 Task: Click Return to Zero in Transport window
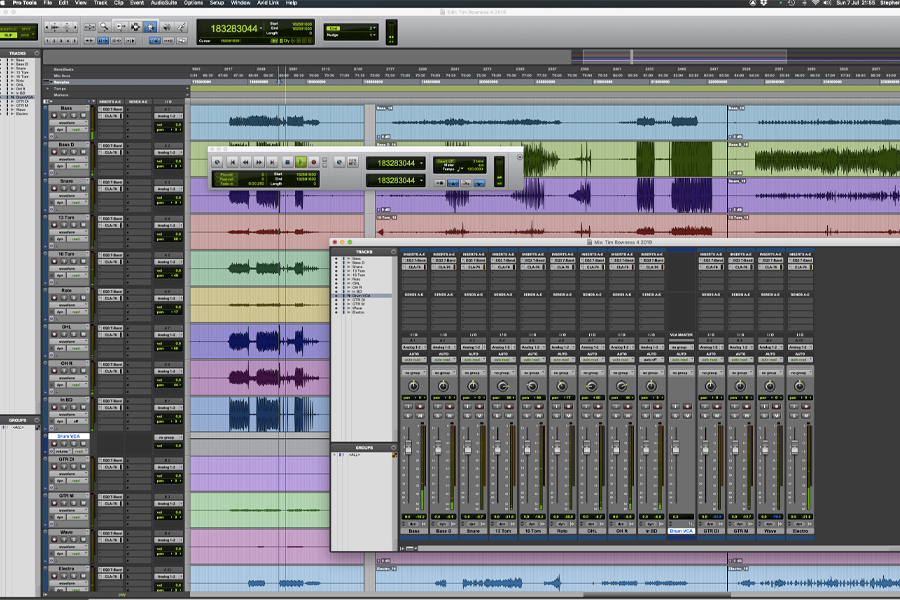pyautogui.click(x=232, y=162)
